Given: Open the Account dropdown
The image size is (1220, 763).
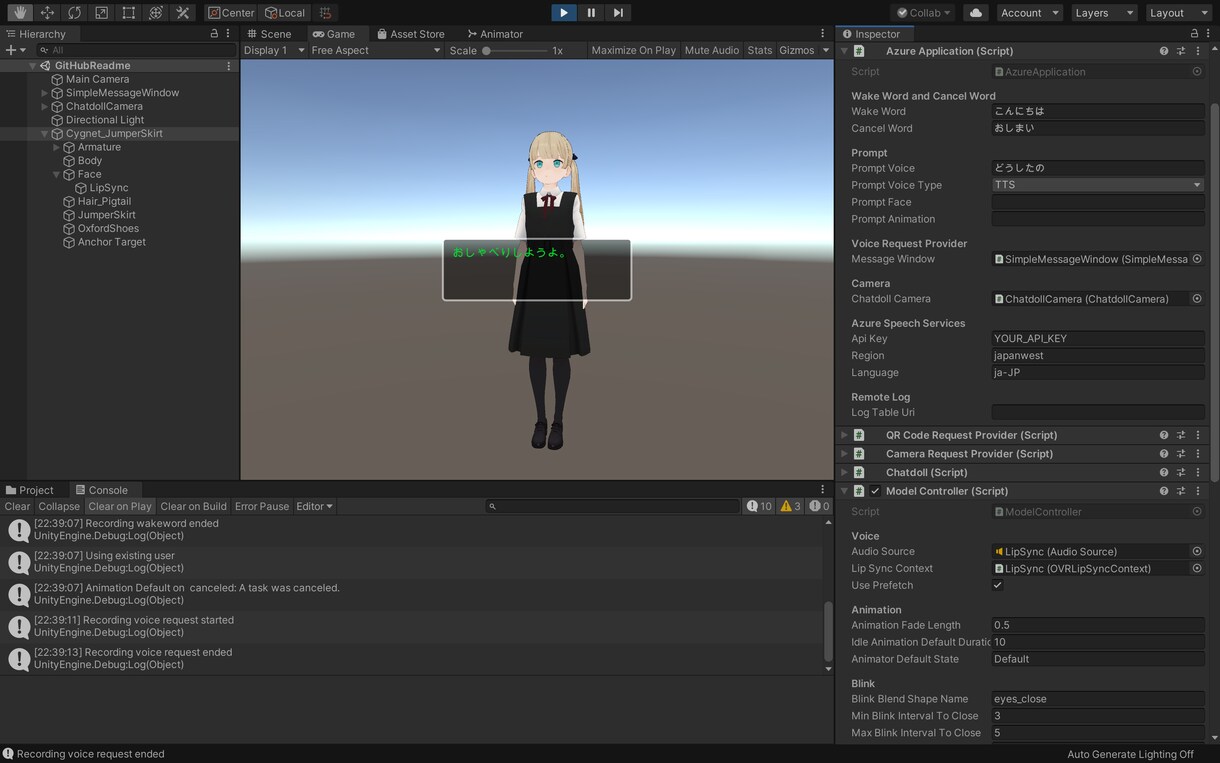Looking at the screenshot, I should 1029,13.
